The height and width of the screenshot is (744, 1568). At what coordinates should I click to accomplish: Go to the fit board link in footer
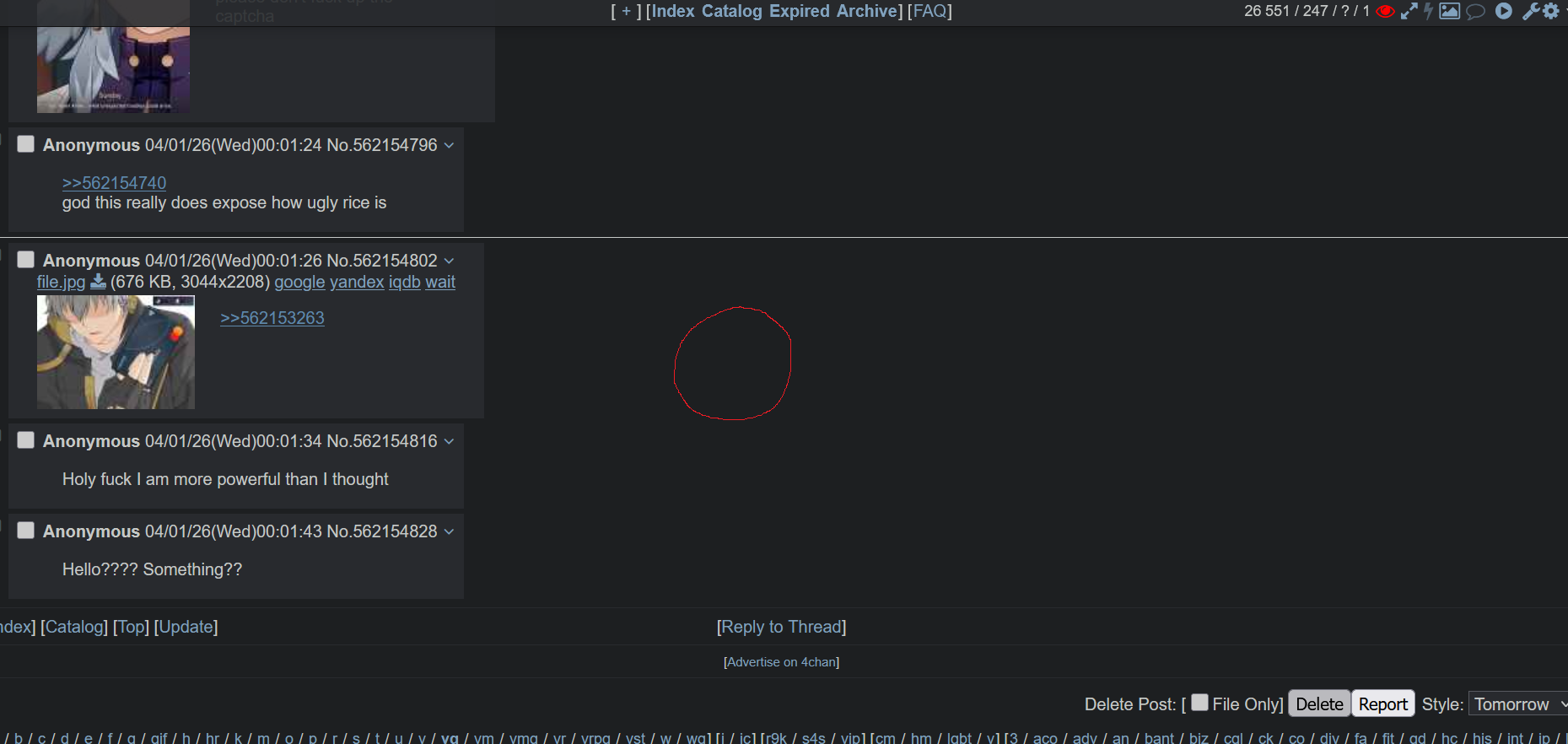coord(1388,738)
